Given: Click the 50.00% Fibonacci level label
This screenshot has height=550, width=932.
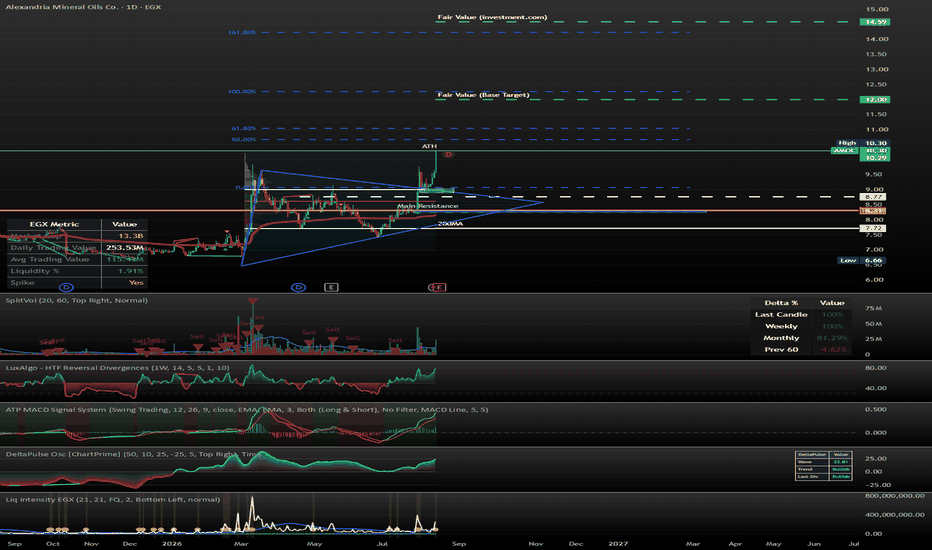Looking at the screenshot, I should tap(244, 140).
